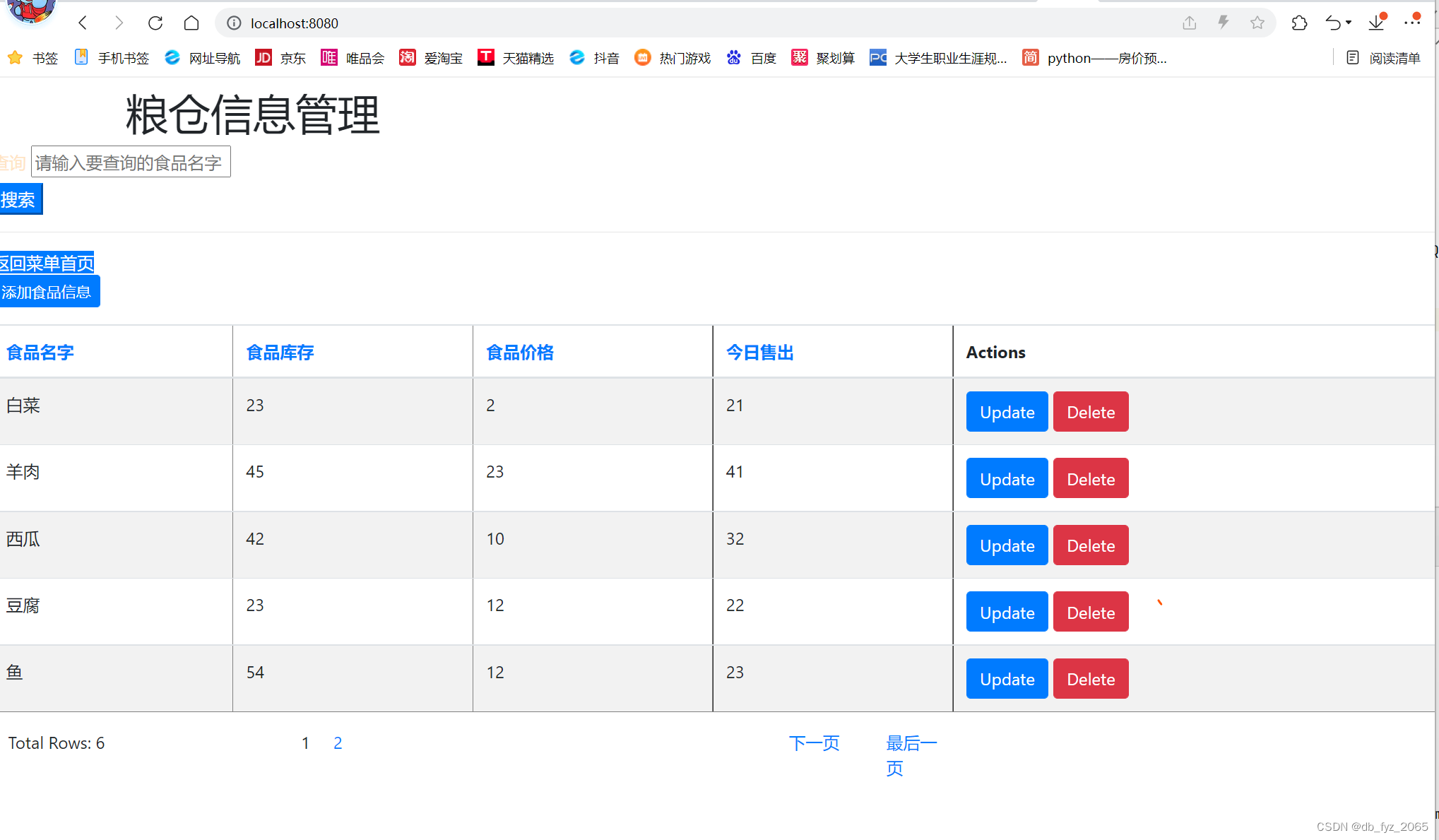The height and width of the screenshot is (840, 1439).
Task: Open 阅读清单 reading list
Action: pyautogui.click(x=1383, y=58)
